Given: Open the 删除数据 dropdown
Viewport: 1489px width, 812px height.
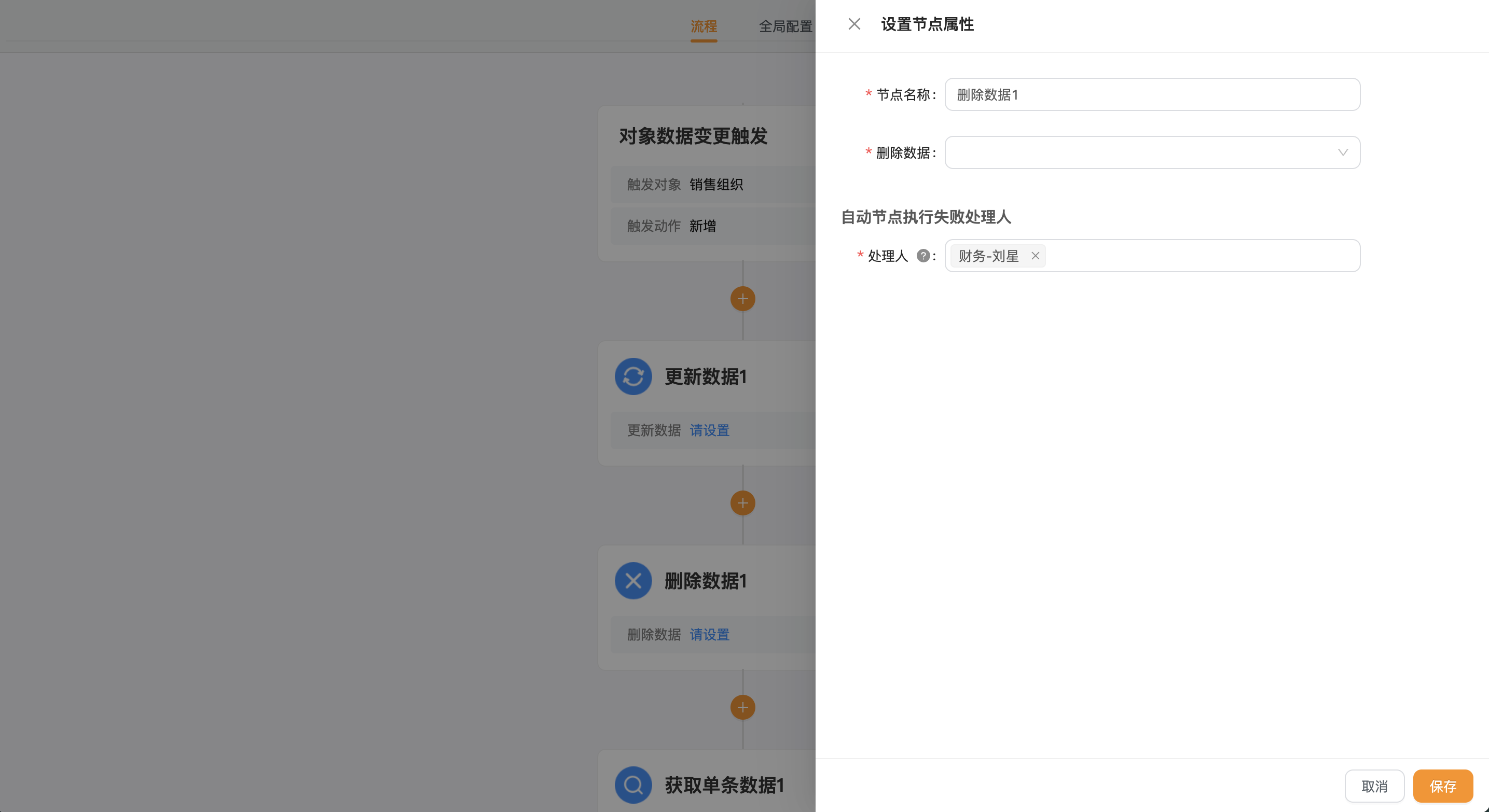Looking at the screenshot, I should [x=1152, y=152].
